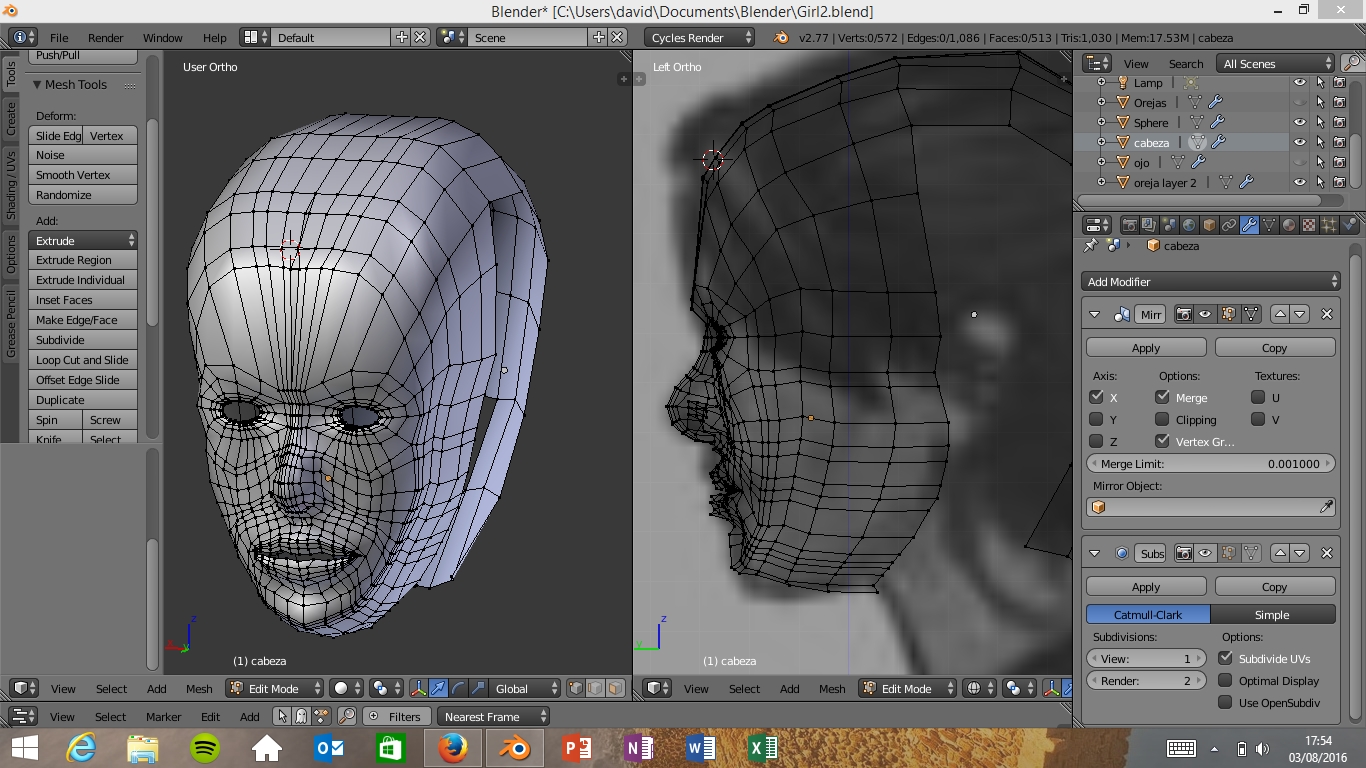The image size is (1366, 768).
Task: Open the Modifiers wrench tab in Properties
Action: pos(1249,225)
